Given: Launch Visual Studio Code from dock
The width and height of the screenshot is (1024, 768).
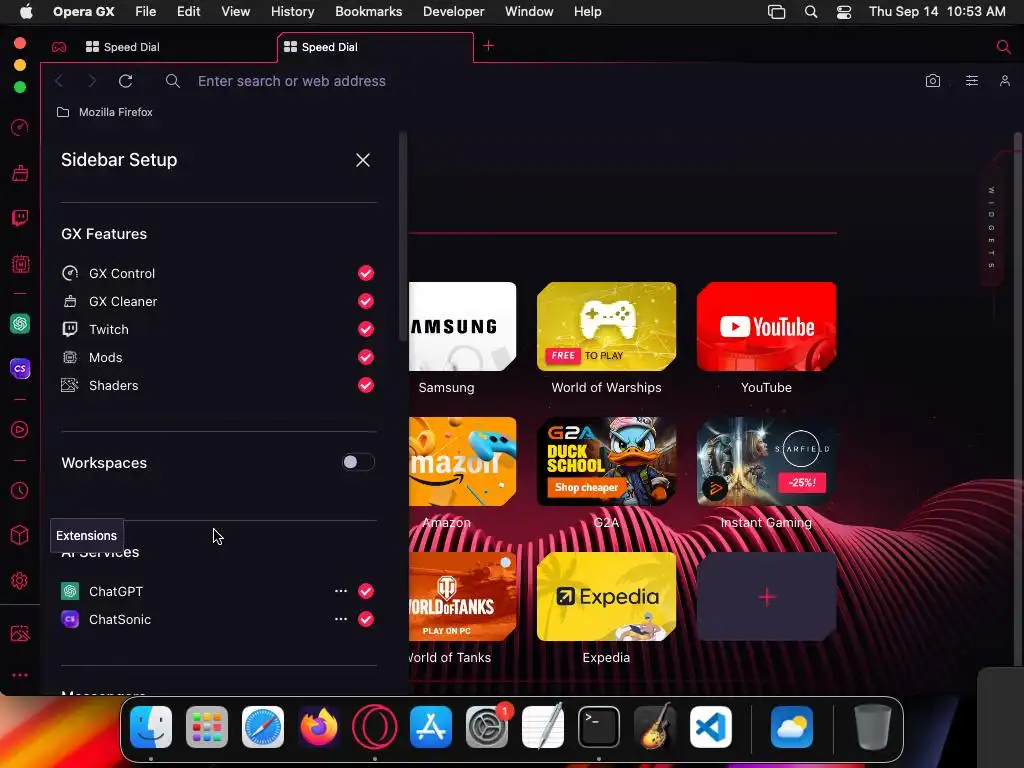Looking at the screenshot, I should 711,727.
